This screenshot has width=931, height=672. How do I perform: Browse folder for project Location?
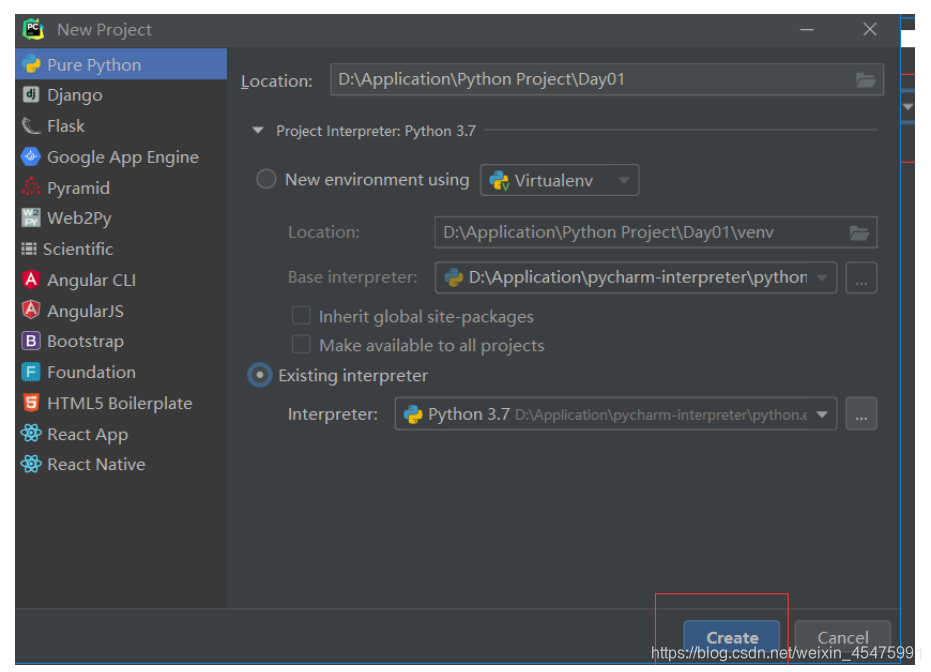click(866, 80)
